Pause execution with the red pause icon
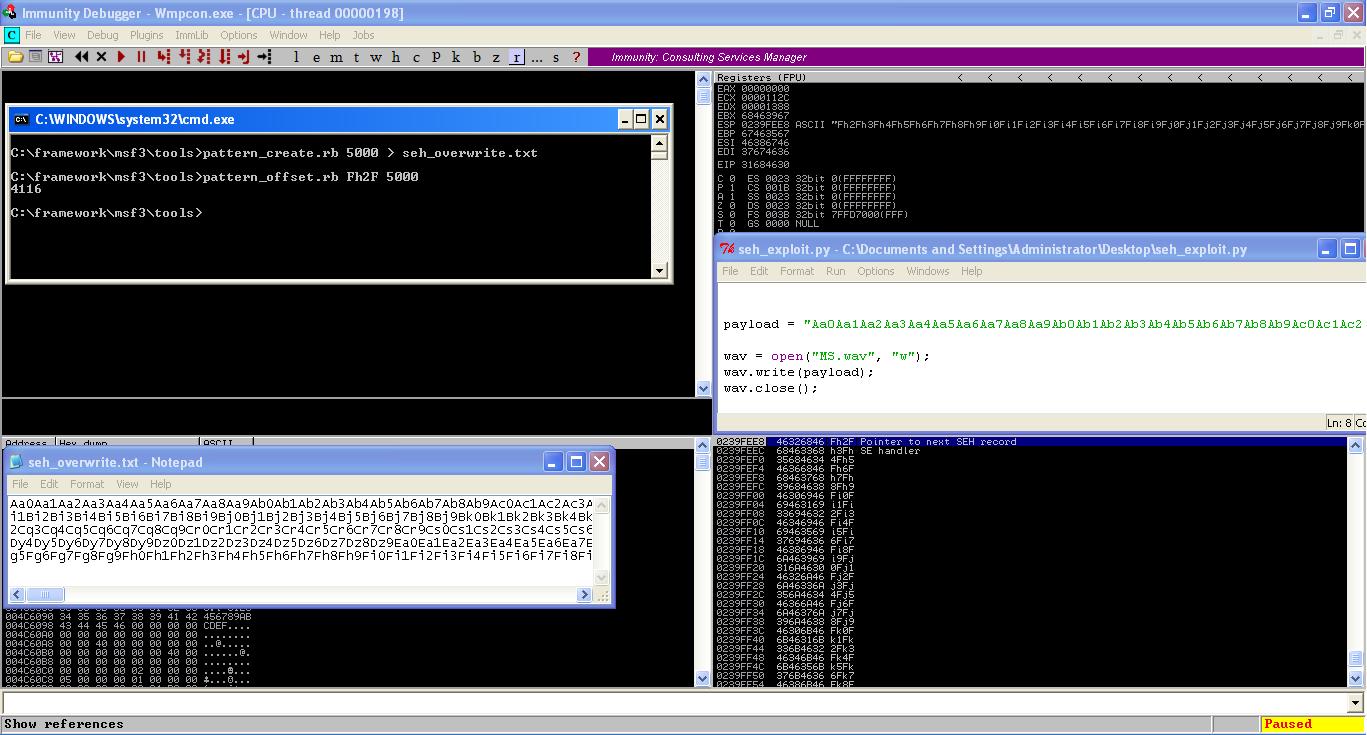 (141, 57)
